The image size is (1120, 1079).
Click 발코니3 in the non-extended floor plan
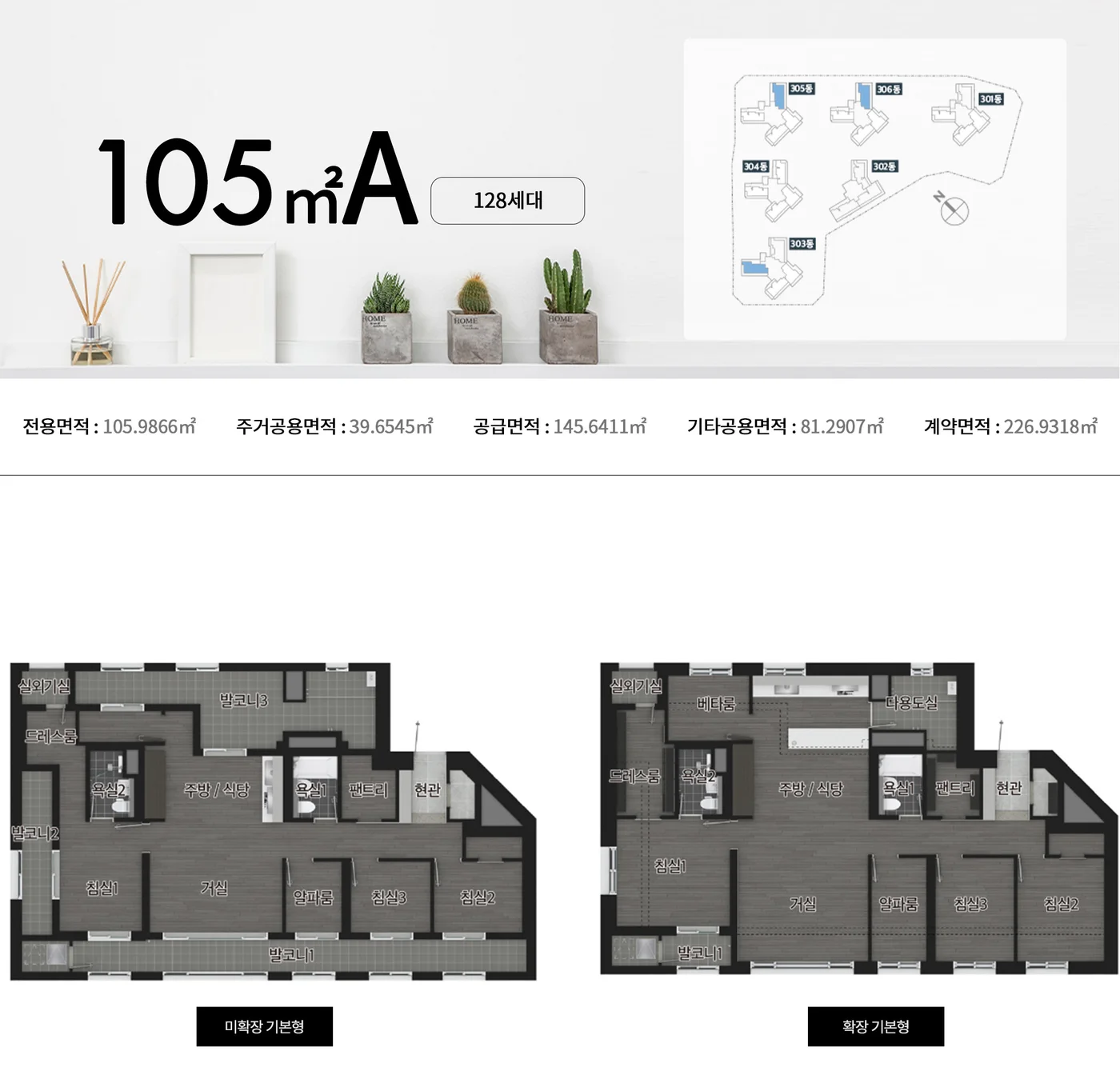(244, 701)
